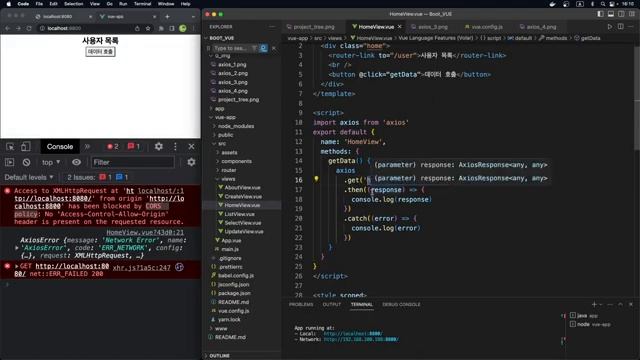Click the split editor icon
The height and width of the screenshot is (360, 640).
coord(620,27)
